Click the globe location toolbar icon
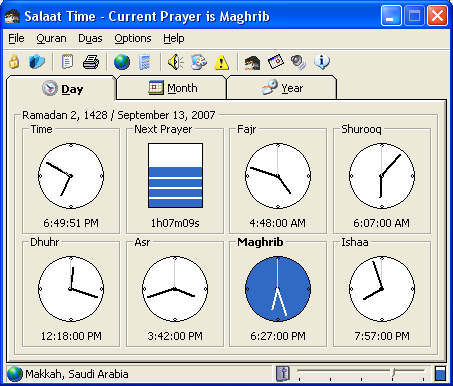The height and width of the screenshot is (386, 453). [x=122, y=62]
